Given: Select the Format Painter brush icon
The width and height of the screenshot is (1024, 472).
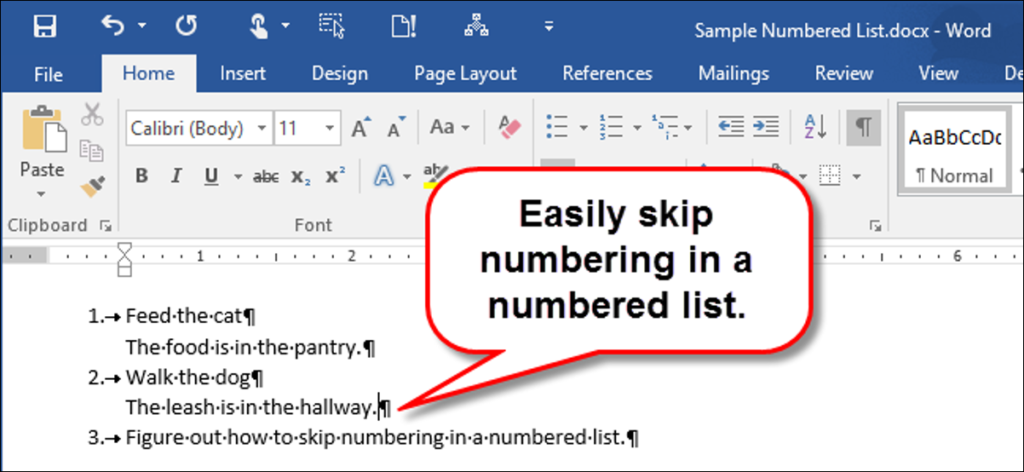Looking at the screenshot, I should [x=93, y=186].
